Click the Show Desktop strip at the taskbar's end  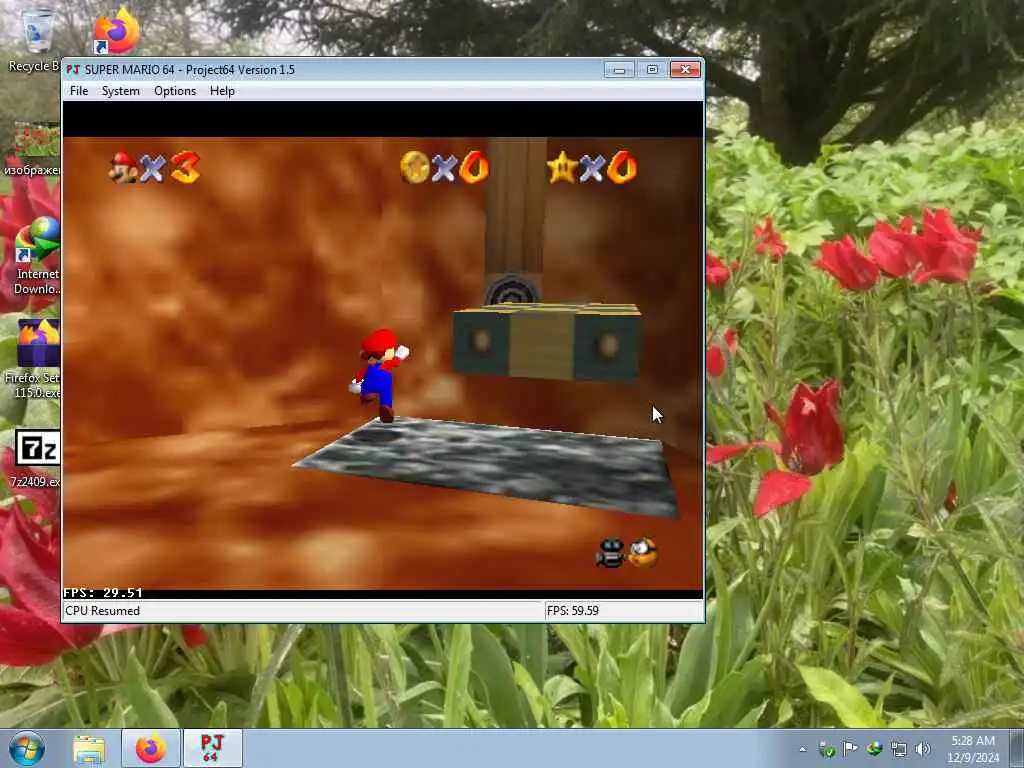pos(1016,748)
